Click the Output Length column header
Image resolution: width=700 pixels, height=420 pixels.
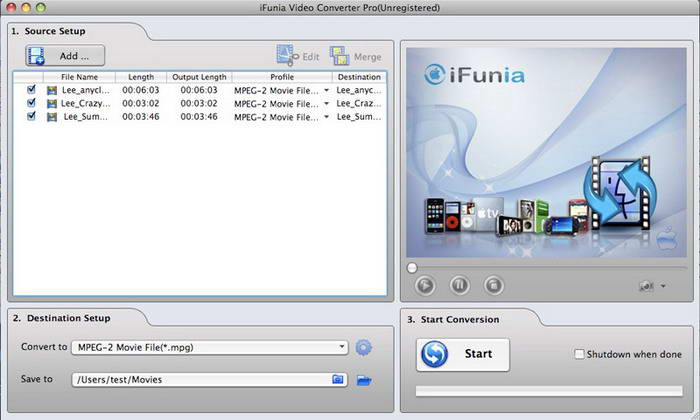click(199, 77)
